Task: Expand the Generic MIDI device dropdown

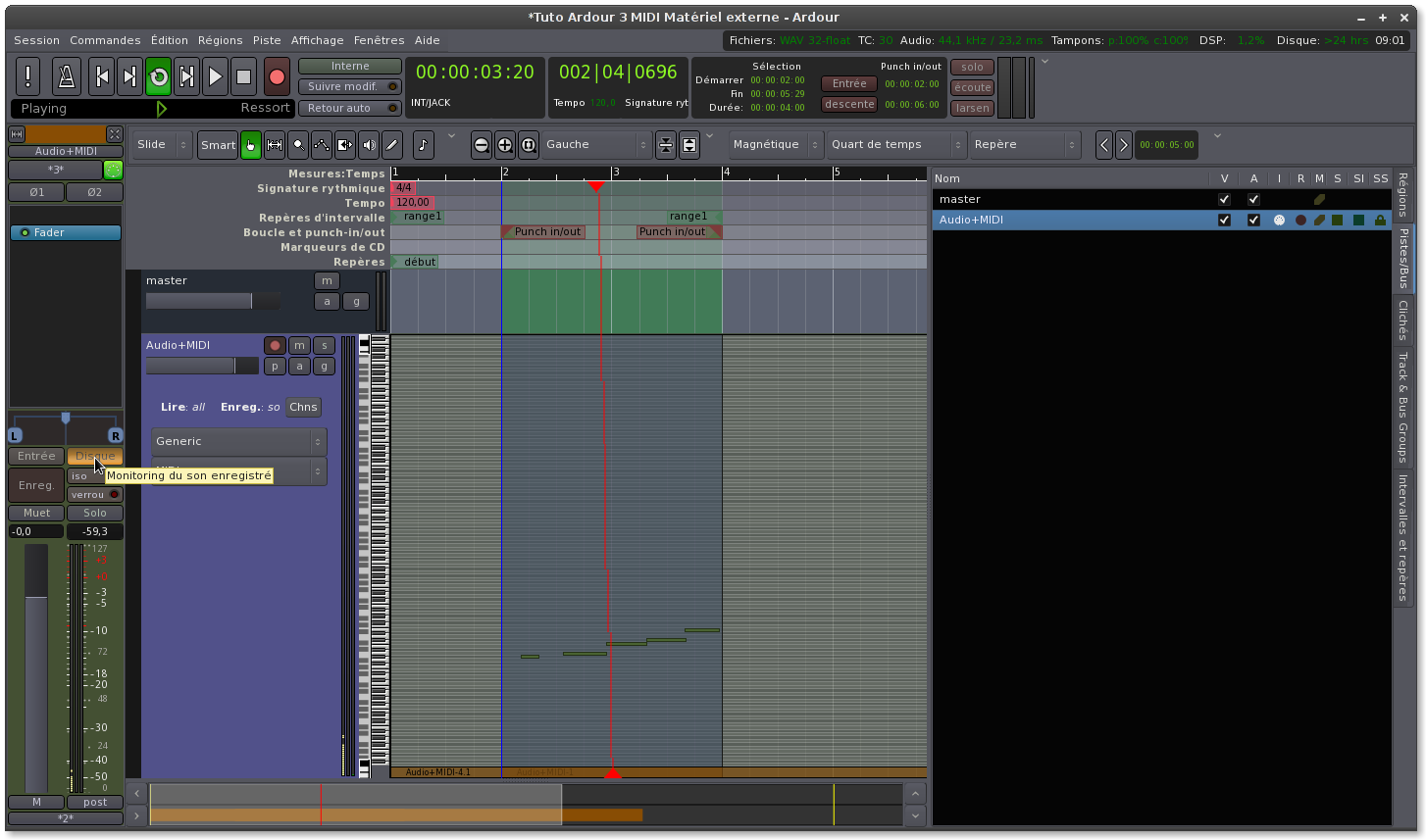Action: (239, 442)
